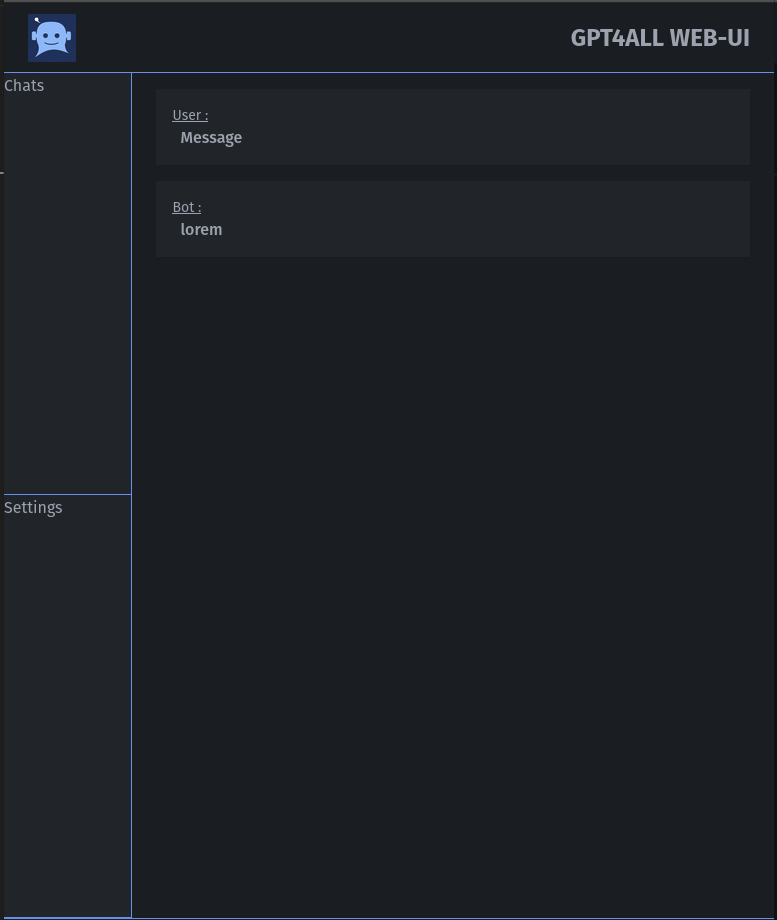Click the highlighted bar at the bottom
This screenshot has height=920, width=777.
[x=66, y=916]
